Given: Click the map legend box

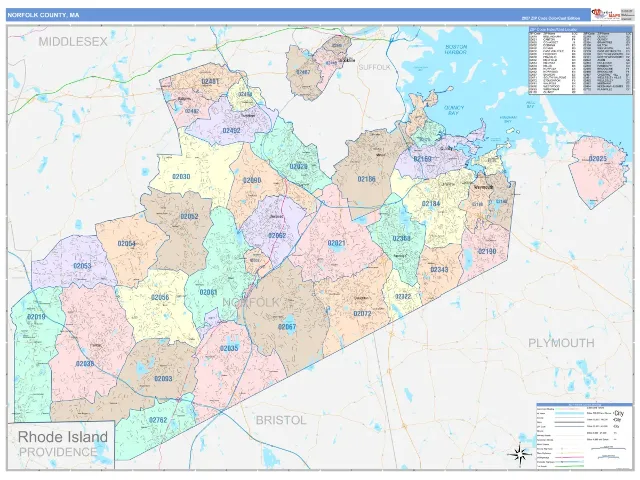Looking at the screenshot, I should coord(584,435).
